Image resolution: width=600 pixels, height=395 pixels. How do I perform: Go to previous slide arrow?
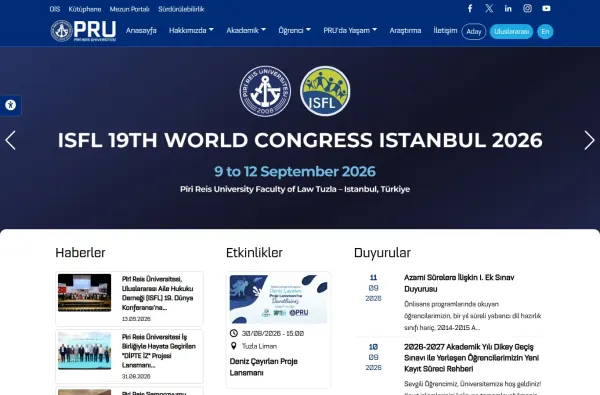click(x=10, y=140)
